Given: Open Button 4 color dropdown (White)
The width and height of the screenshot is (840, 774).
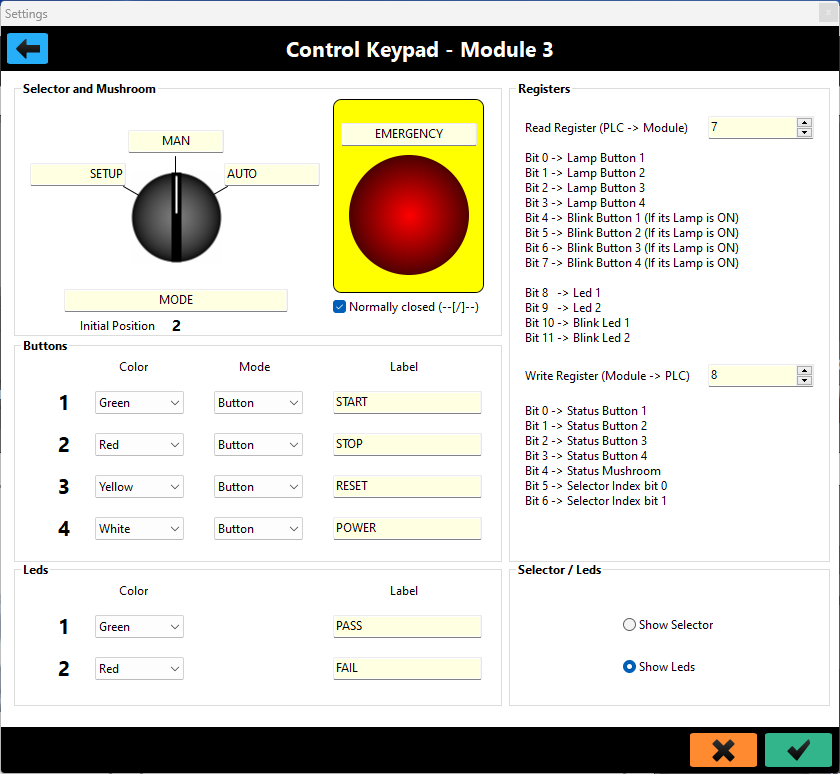Looking at the screenshot, I should coord(139,529).
